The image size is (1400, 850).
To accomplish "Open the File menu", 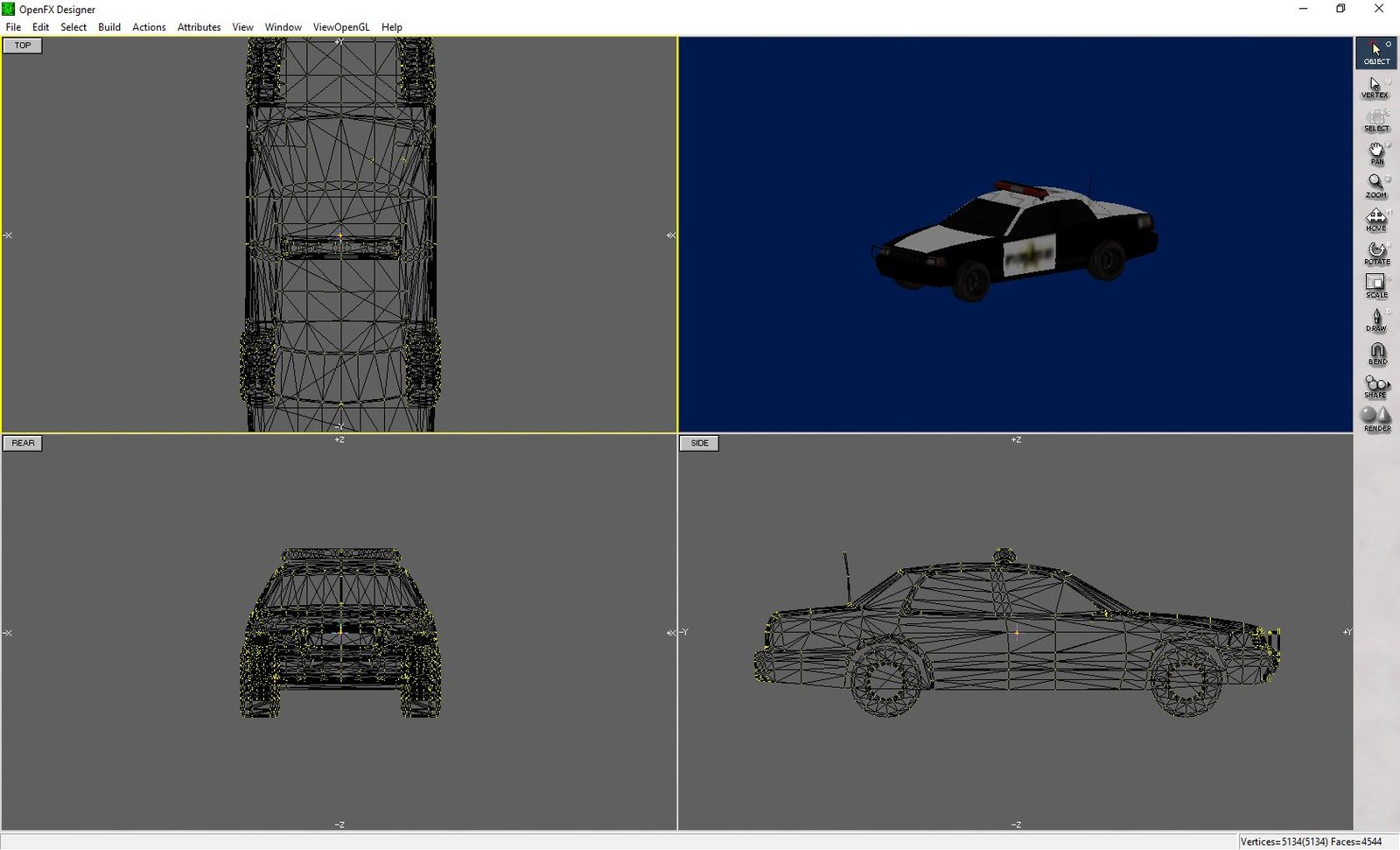I will tap(13, 27).
